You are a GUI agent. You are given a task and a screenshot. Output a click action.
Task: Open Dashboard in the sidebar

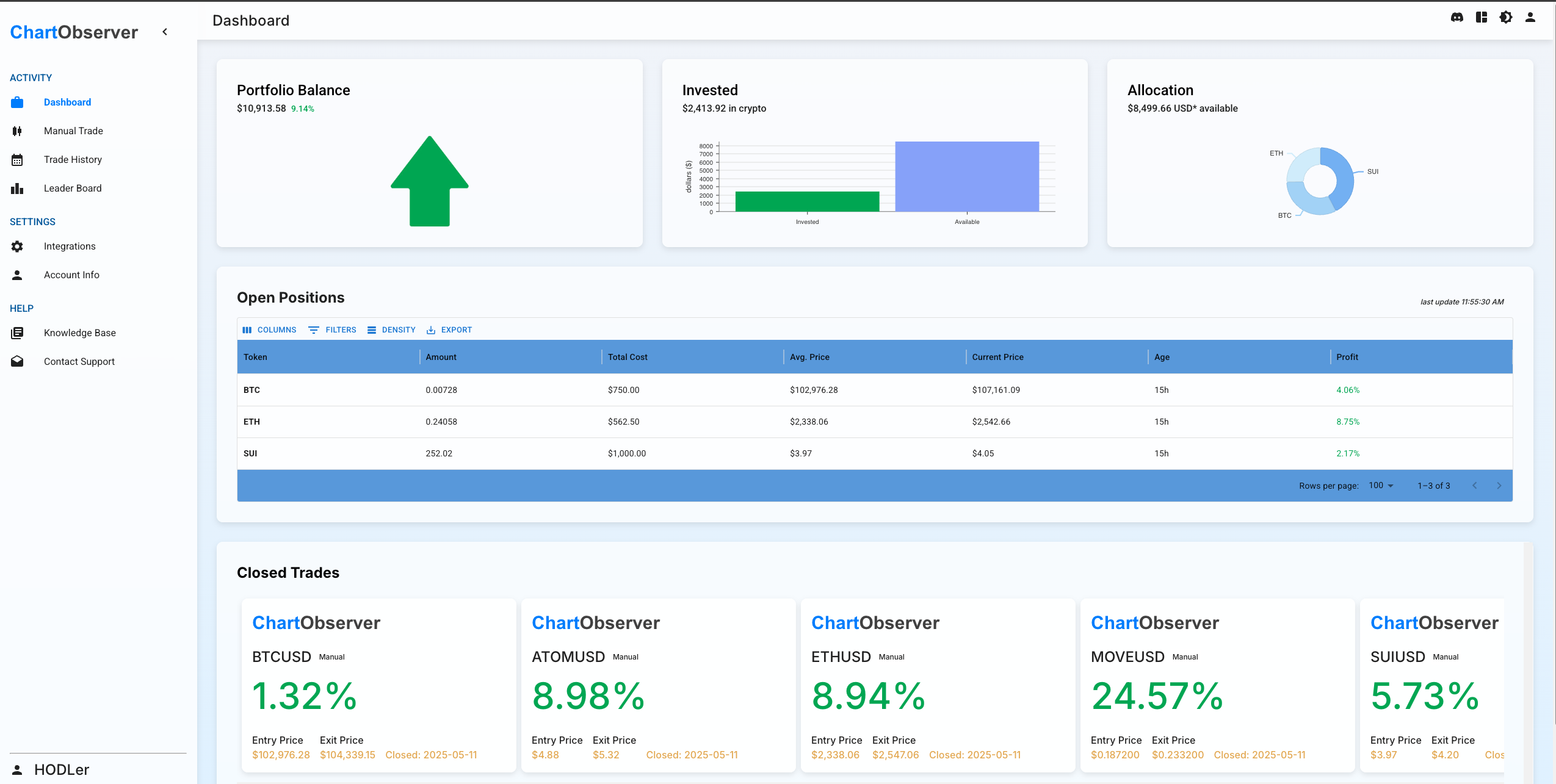[x=67, y=102]
